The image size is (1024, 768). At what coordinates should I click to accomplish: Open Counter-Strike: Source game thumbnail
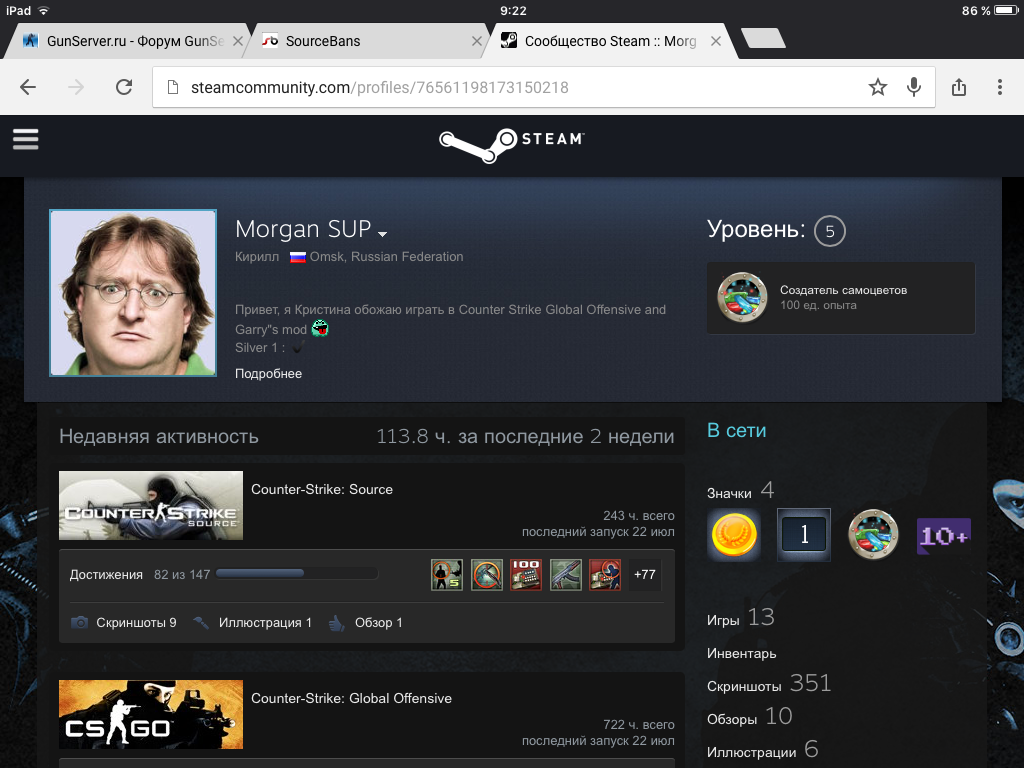point(151,506)
